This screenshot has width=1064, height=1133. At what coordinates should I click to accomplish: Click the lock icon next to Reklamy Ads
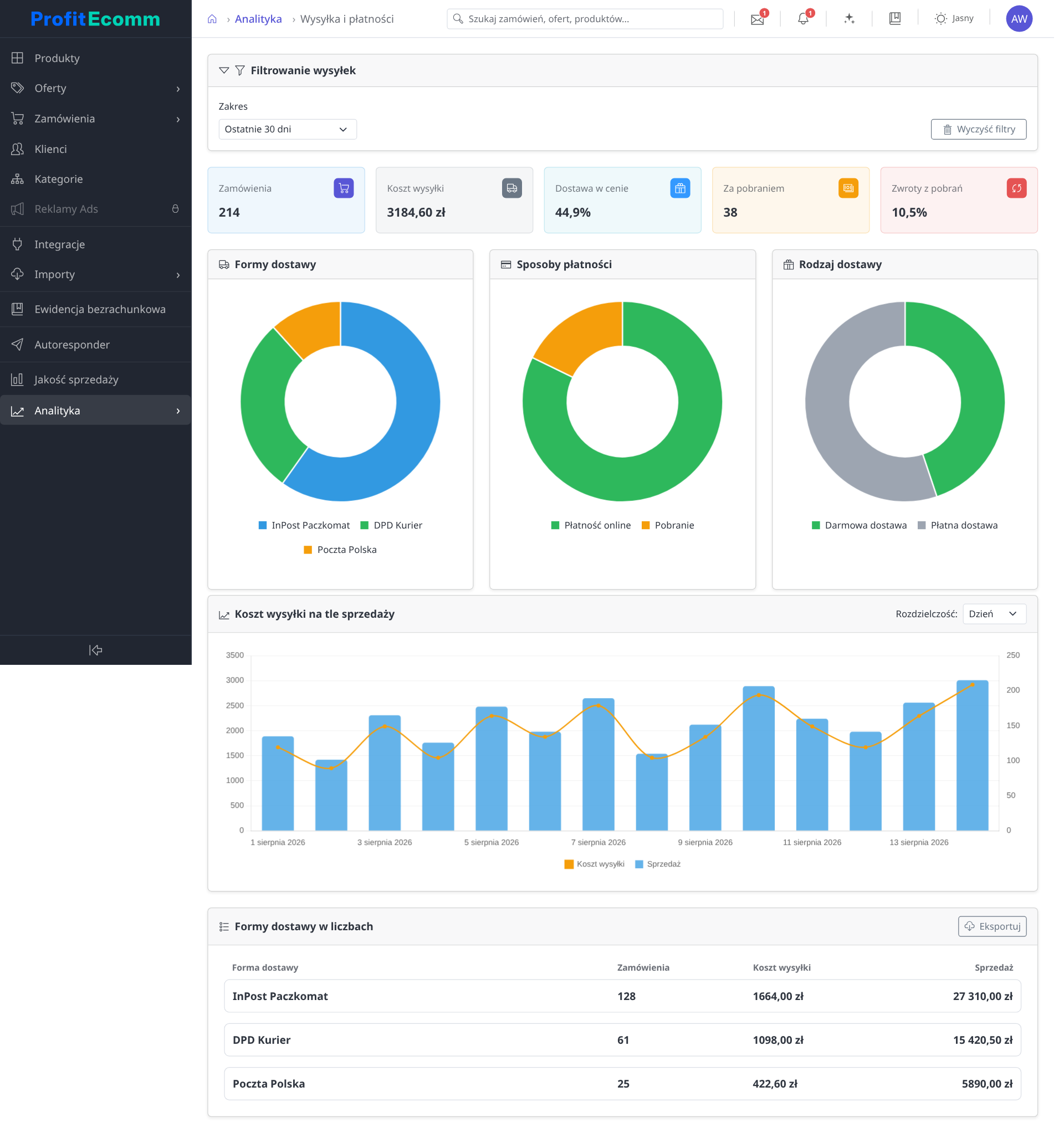coord(177,211)
